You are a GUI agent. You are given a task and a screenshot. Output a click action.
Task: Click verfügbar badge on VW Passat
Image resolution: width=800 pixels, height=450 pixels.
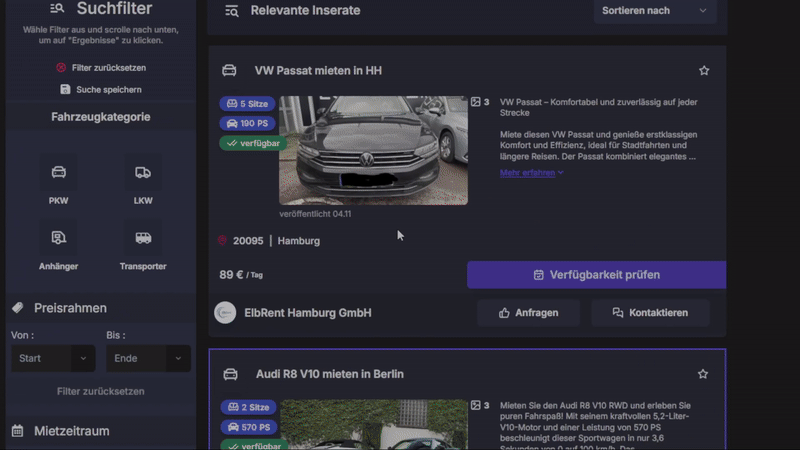pos(253,143)
